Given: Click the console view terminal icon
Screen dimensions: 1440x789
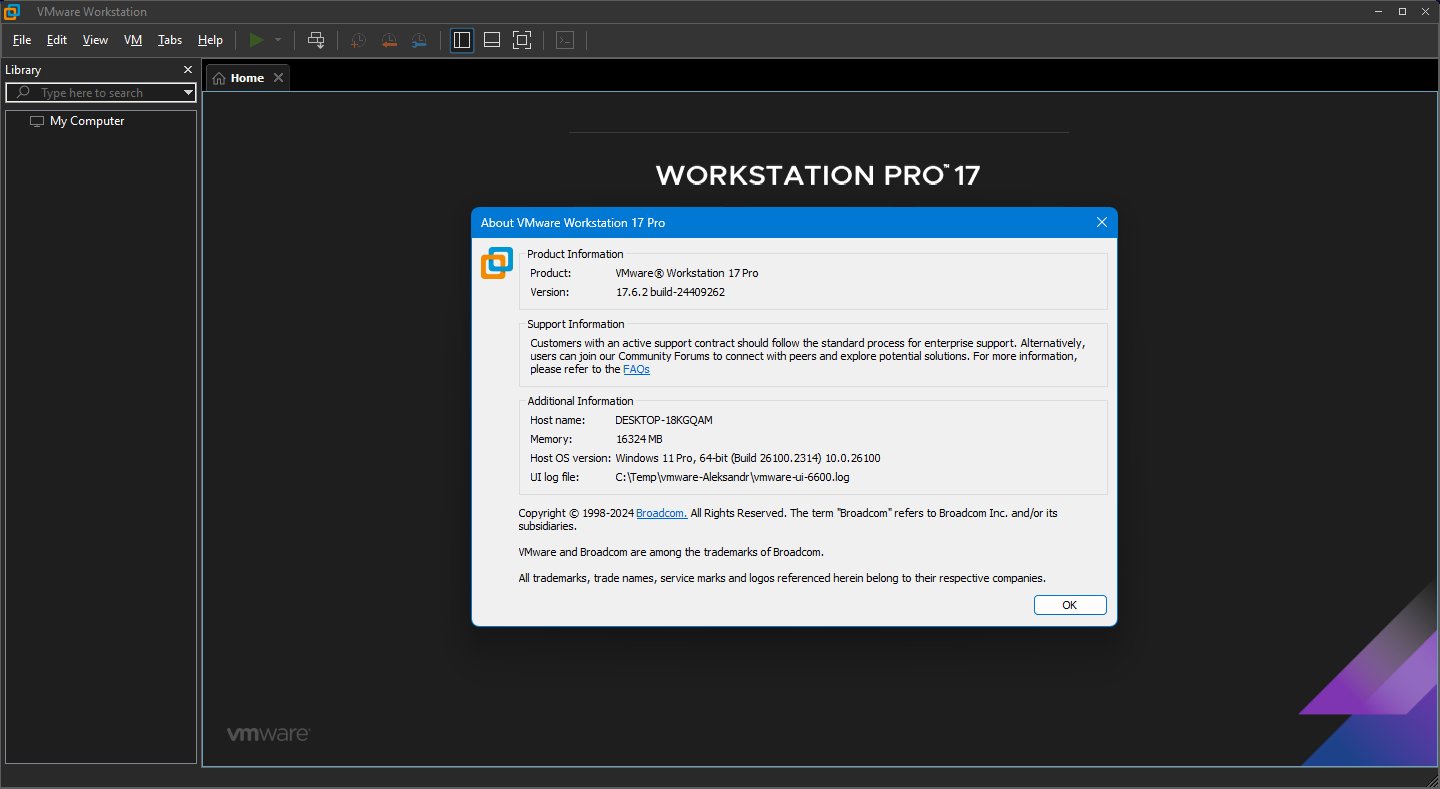Looking at the screenshot, I should (x=565, y=40).
